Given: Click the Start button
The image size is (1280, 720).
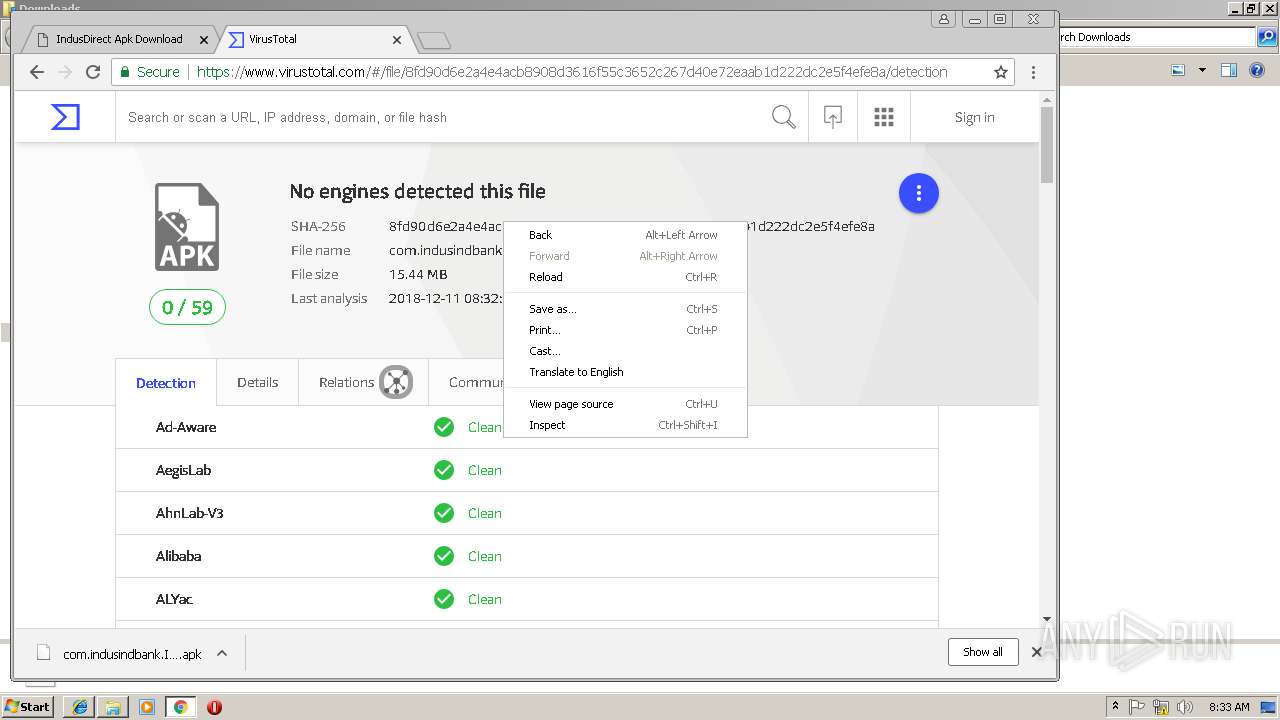Looking at the screenshot, I should click(x=28, y=707).
